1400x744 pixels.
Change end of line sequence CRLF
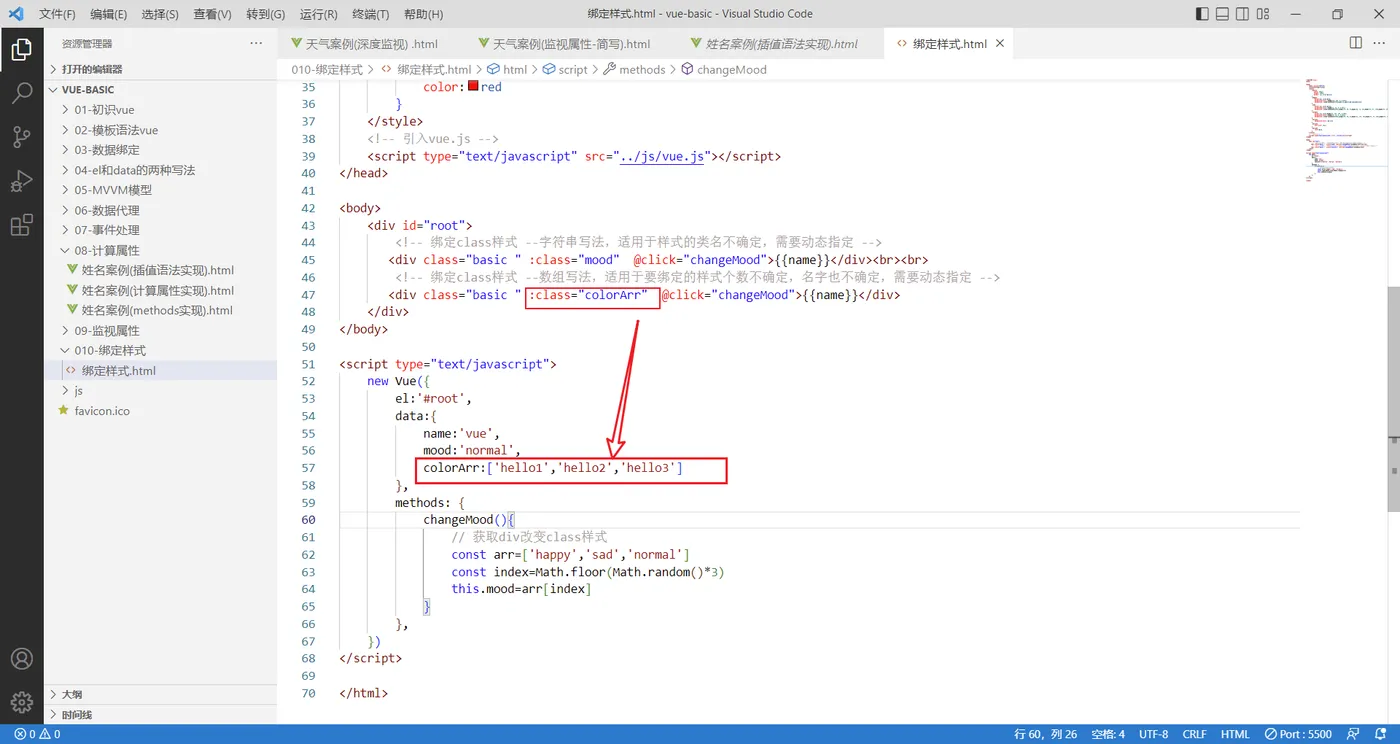click(x=1194, y=734)
